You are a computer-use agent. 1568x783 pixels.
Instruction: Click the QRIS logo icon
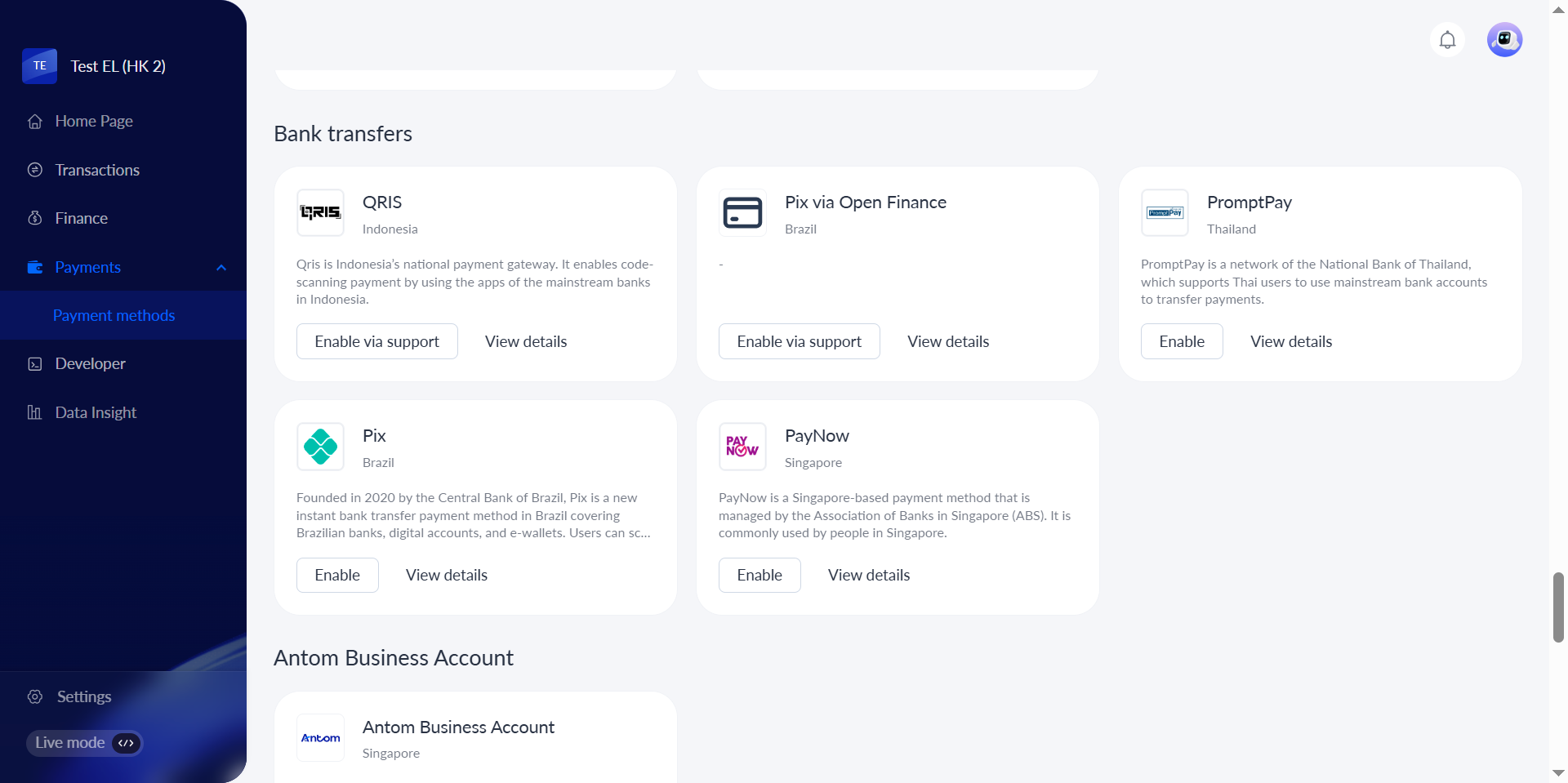pyautogui.click(x=320, y=213)
